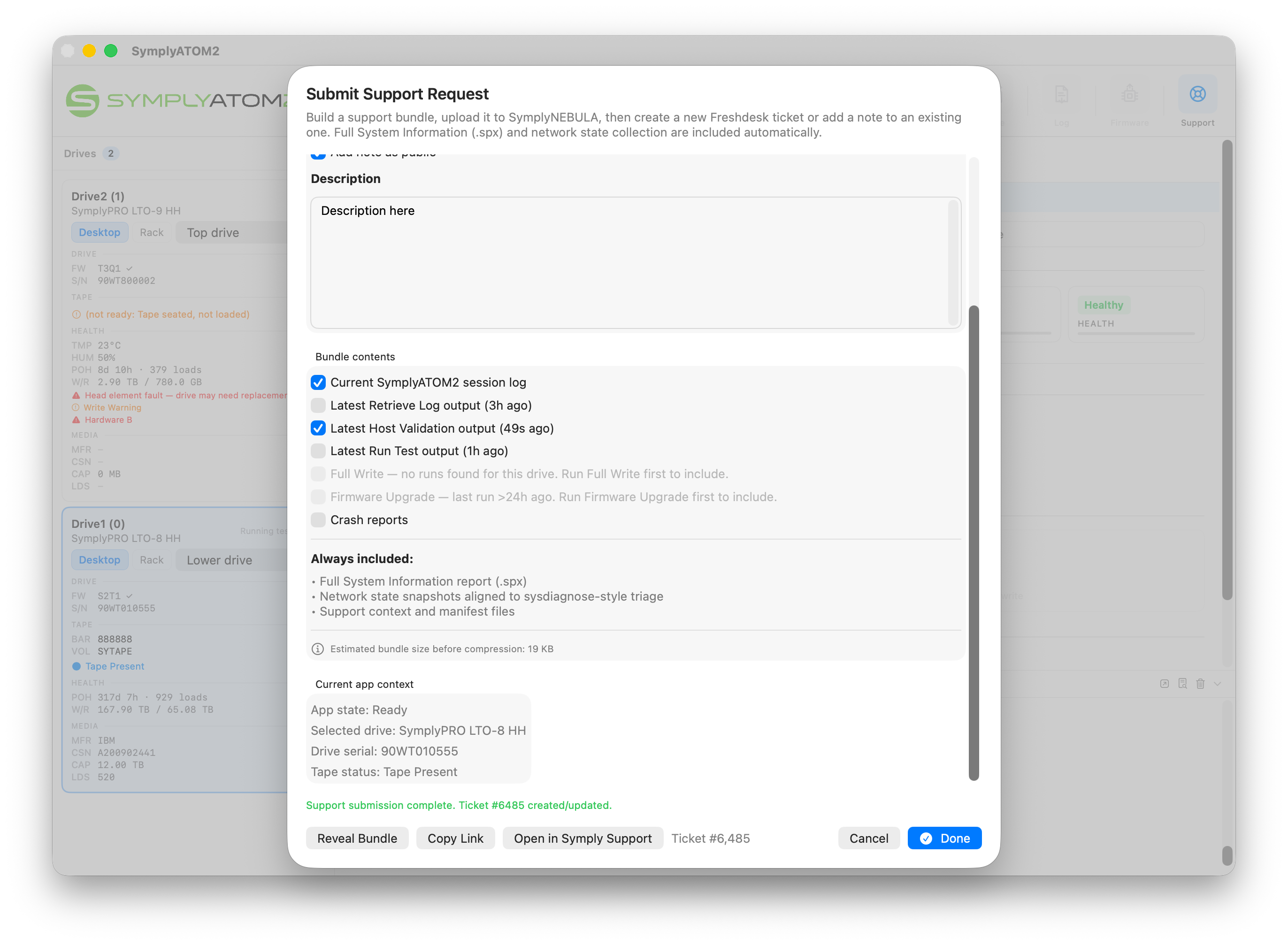The width and height of the screenshot is (1288, 945).
Task: Click the blue Done button
Action: click(944, 838)
